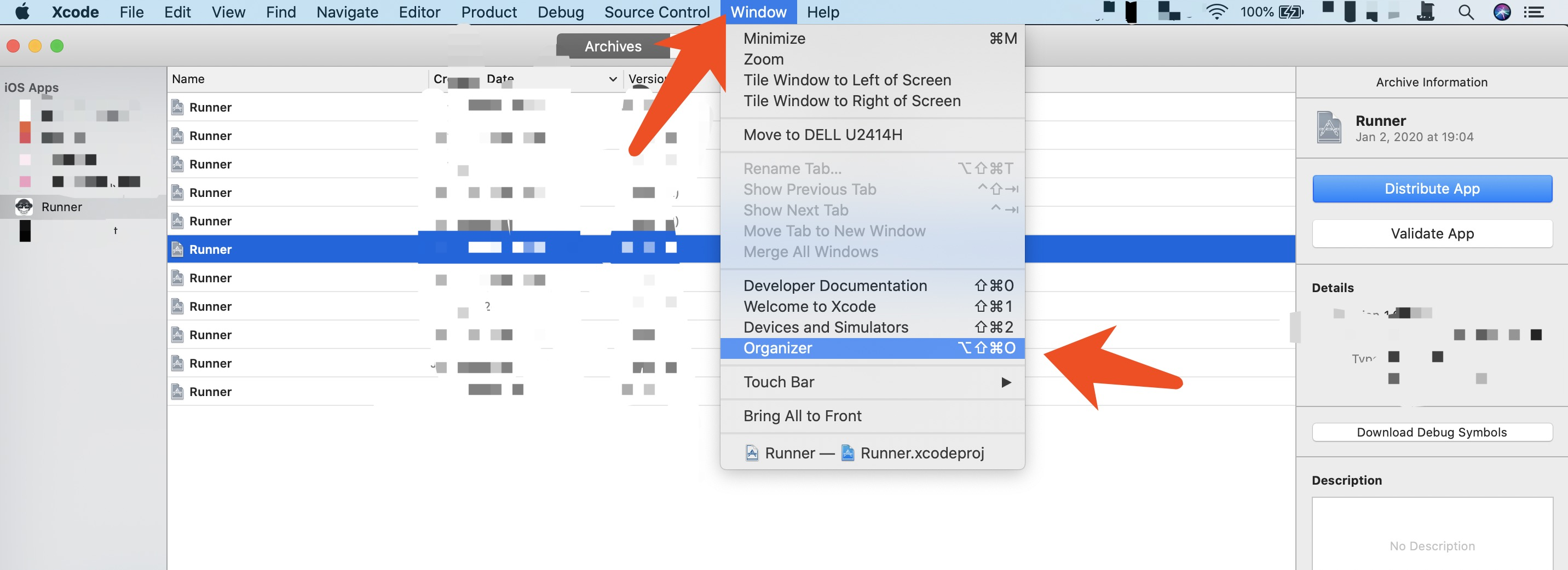Open the Help menu
1568x570 pixels.
point(822,12)
